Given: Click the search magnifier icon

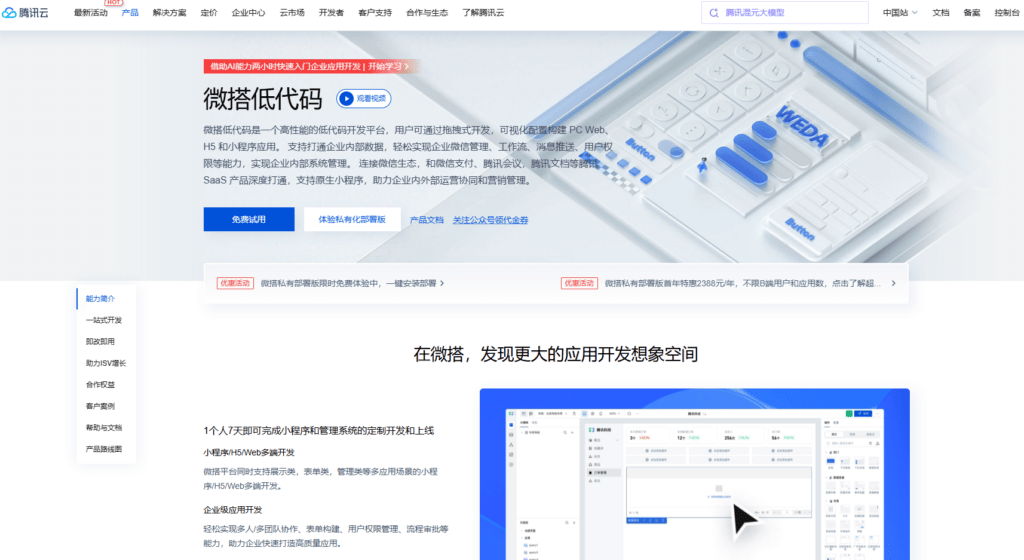Looking at the screenshot, I should click(x=714, y=13).
